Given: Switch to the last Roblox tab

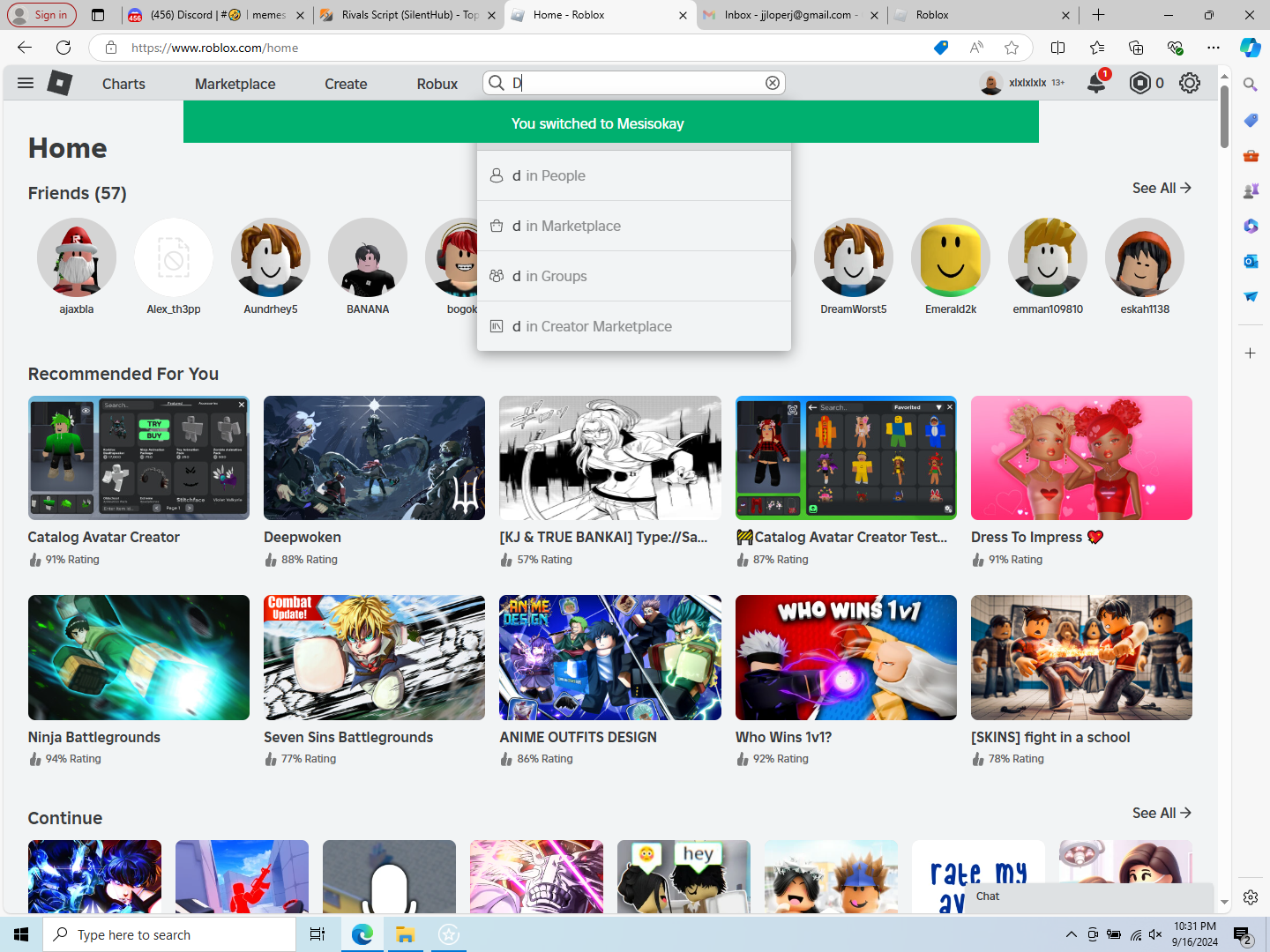Looking at the screenshot, I should tap(982, 15).
